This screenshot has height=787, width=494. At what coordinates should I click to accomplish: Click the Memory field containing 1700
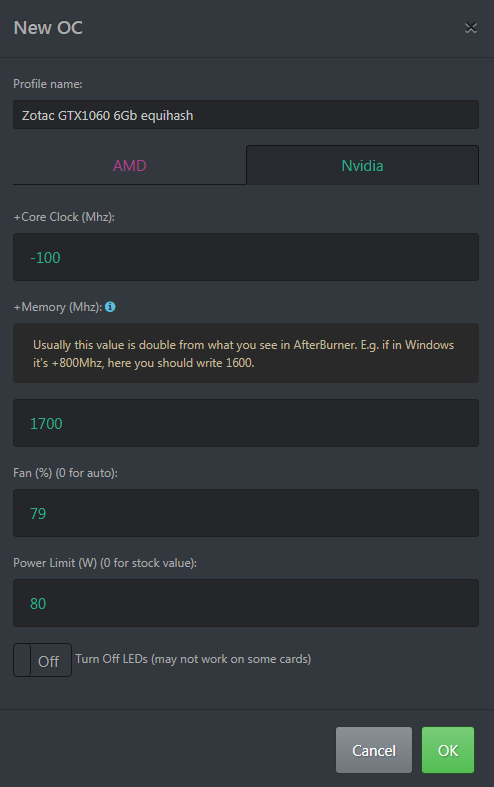(246, 423)
